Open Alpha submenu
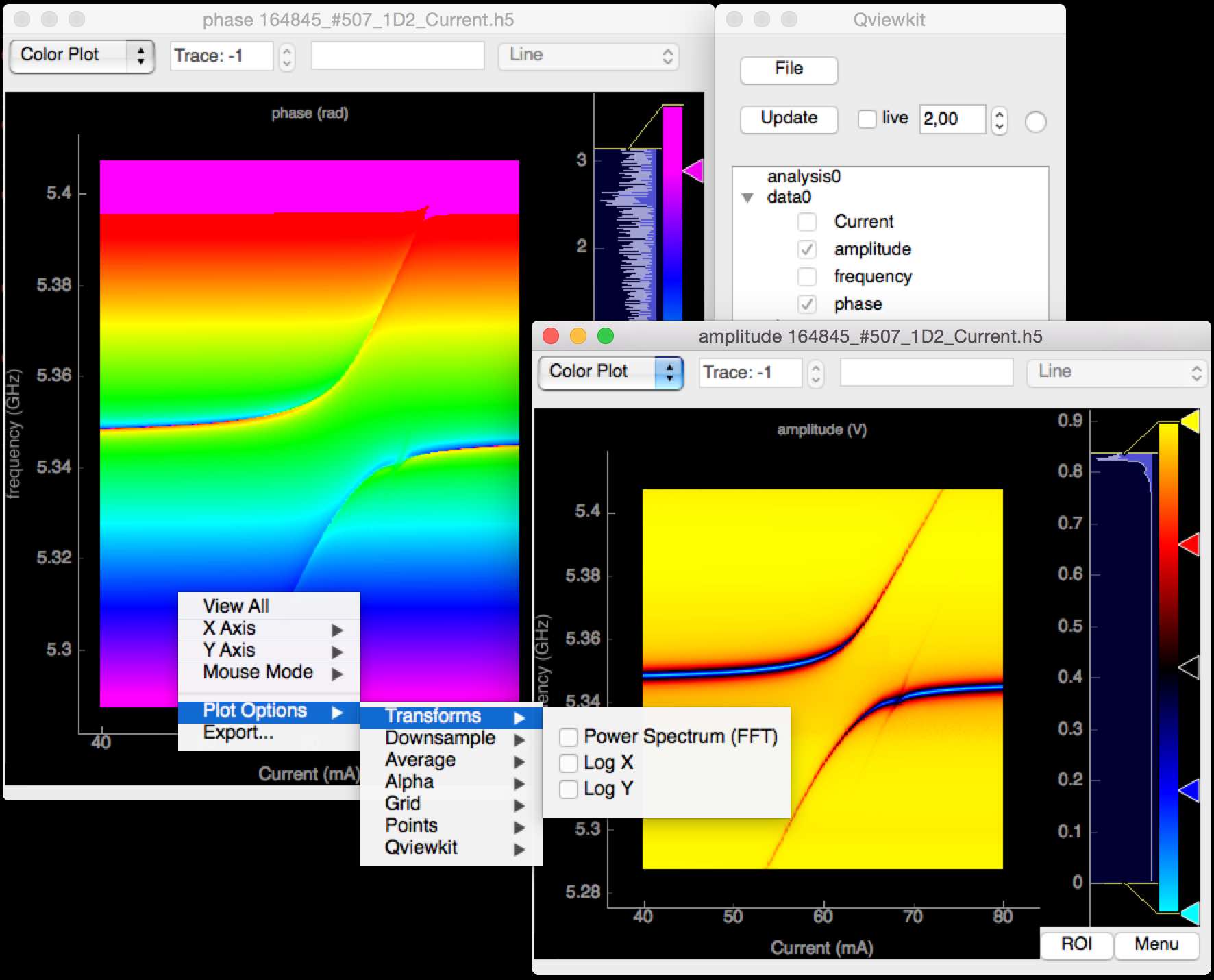Viewport: 1214px width, 980px height. click(451, 782)
